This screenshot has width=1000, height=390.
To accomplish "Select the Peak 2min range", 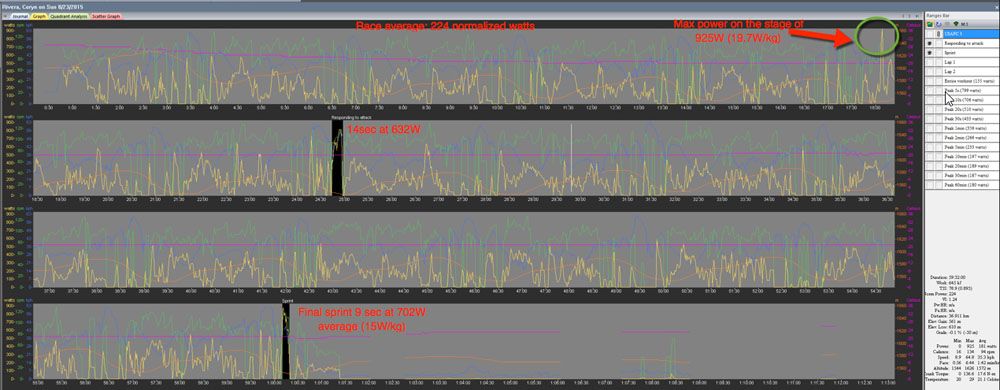I will pos(971,138).
